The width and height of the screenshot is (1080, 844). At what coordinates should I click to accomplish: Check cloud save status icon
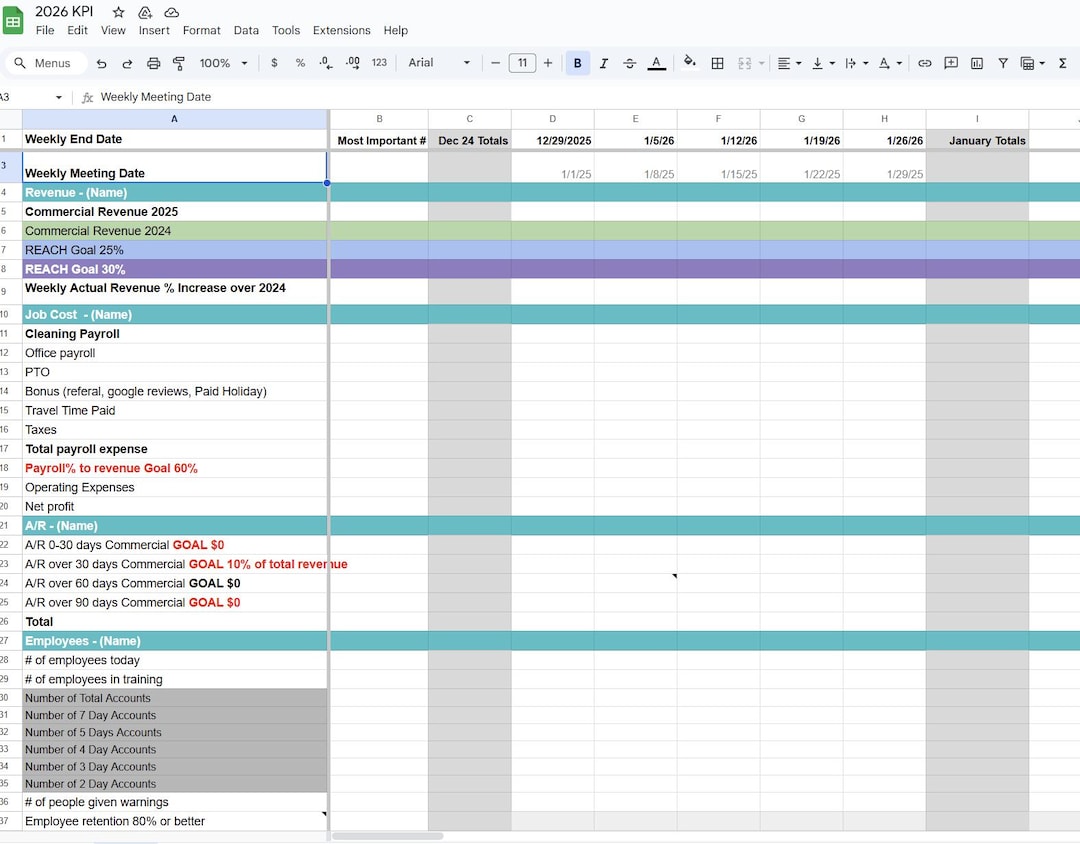click(172, 12)
